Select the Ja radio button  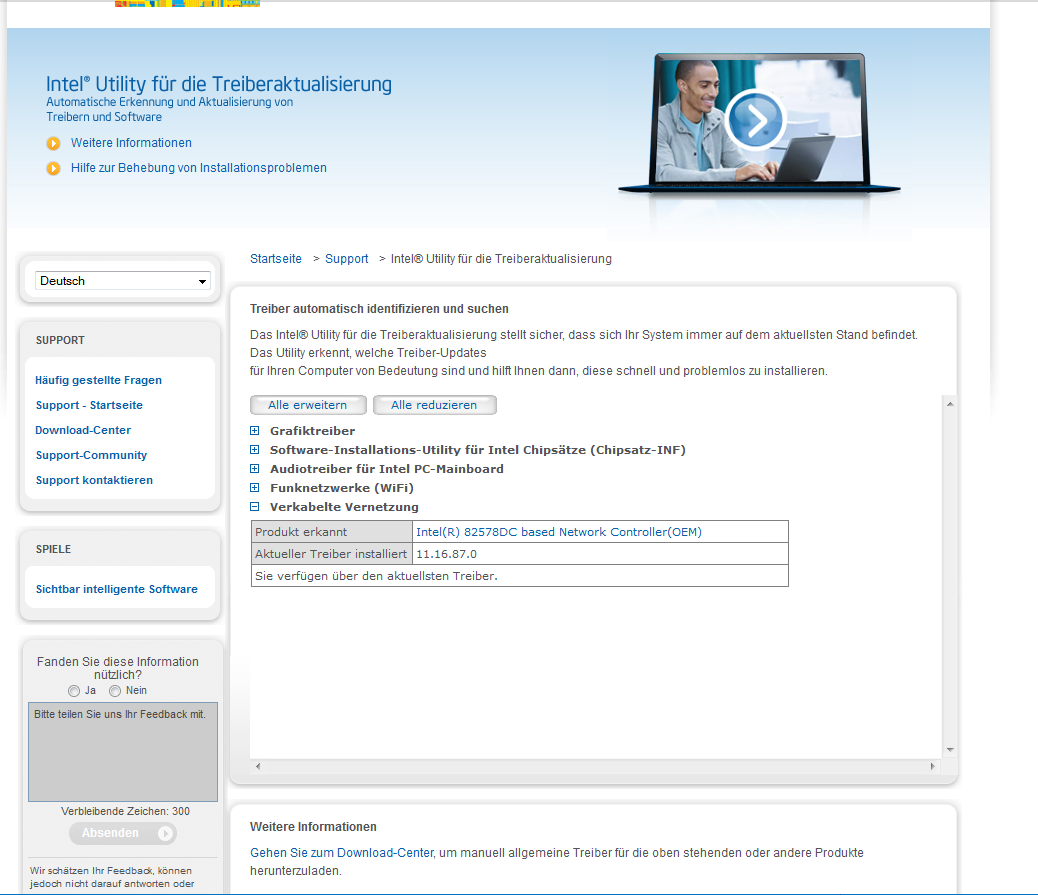click(x=74, y=691)
